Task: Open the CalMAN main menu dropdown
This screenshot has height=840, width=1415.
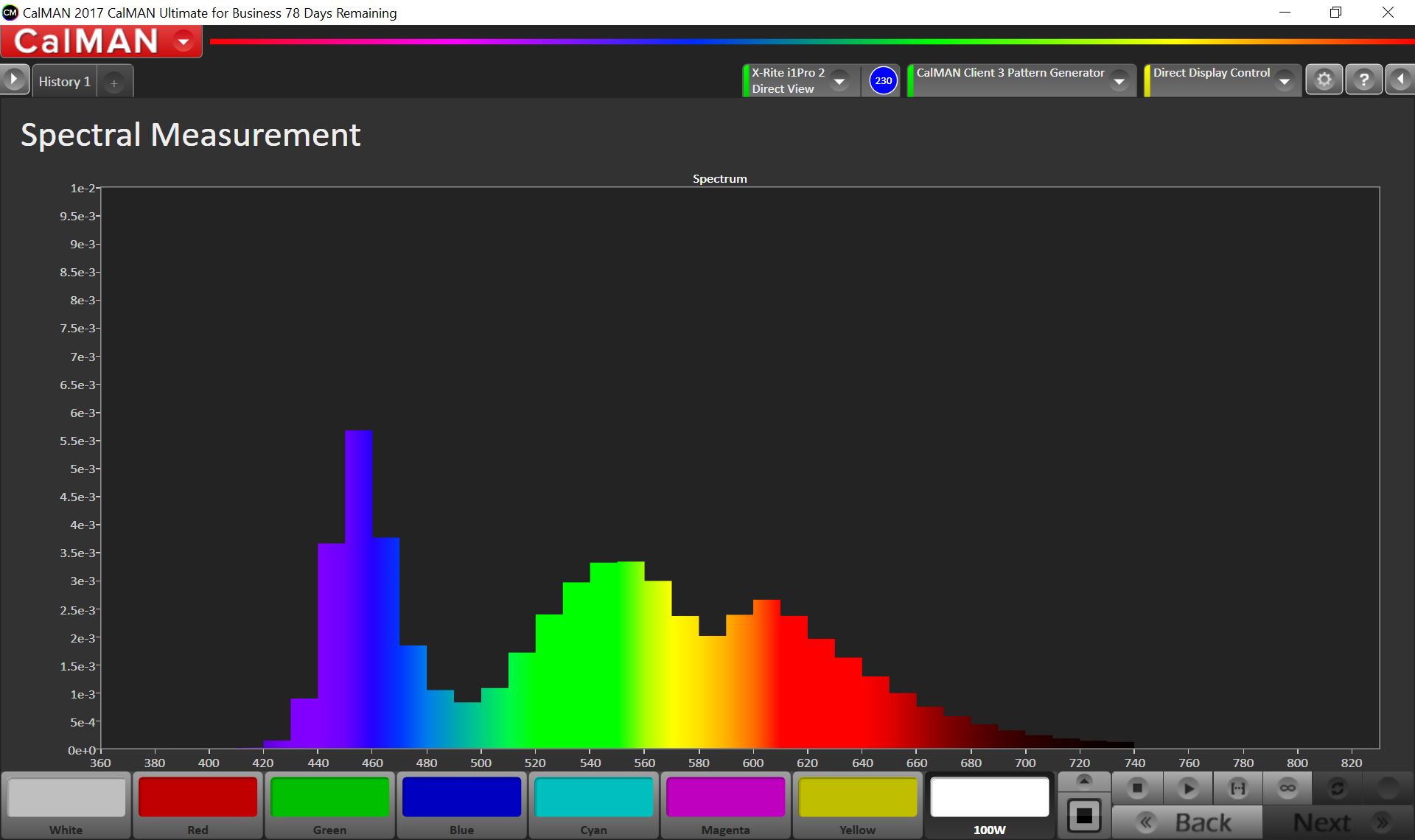Action: tap(184, 41)
